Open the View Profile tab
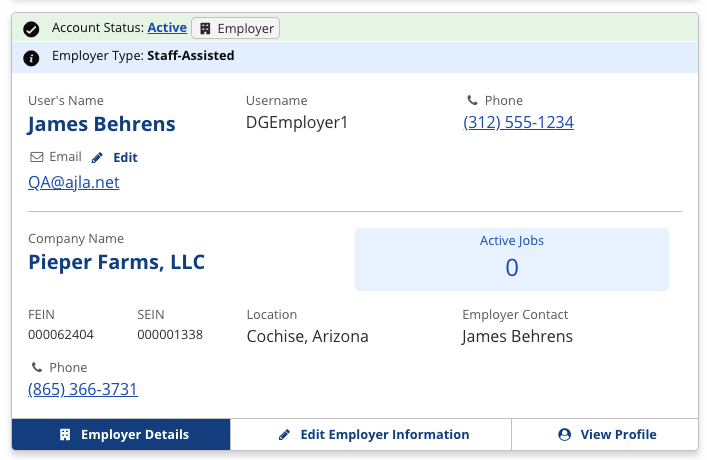This screenshot has height=460, width=707. pyautogui.click(x=605, y=434)
